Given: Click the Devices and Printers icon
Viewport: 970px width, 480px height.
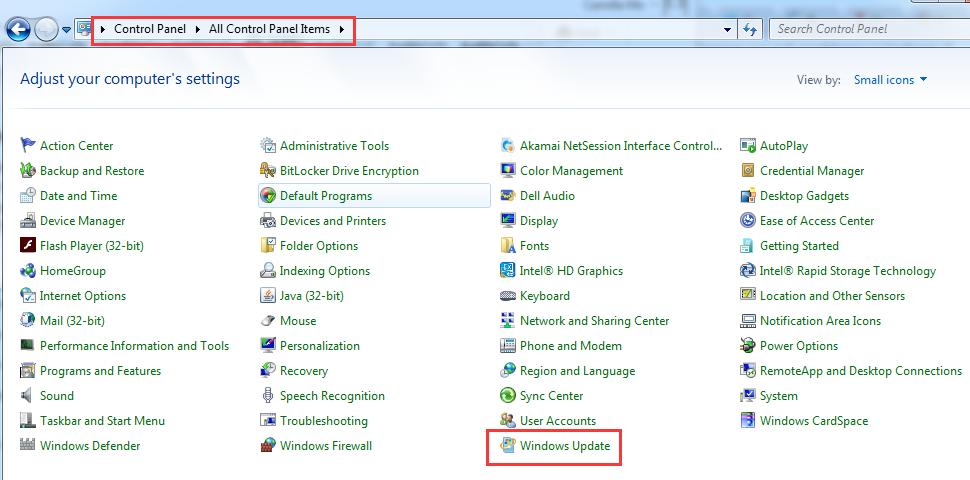Looking at the screenshot, I should pos(268,221).
